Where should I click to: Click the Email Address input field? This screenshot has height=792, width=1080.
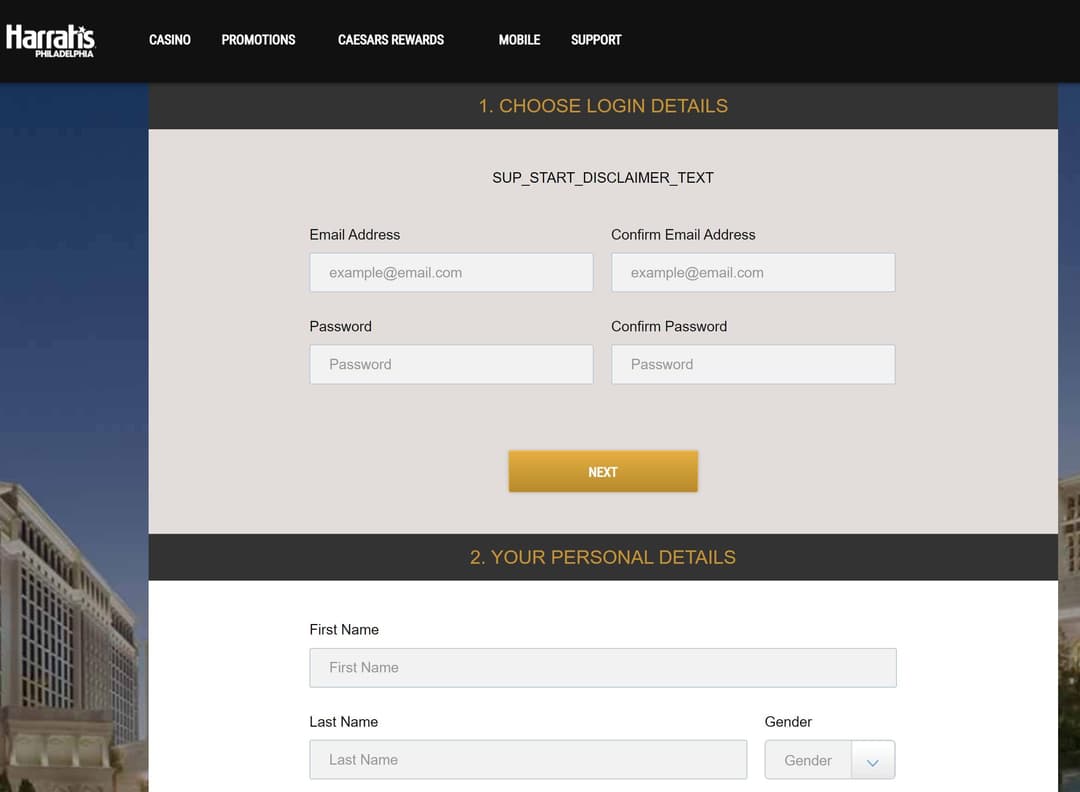pos(451,273)
